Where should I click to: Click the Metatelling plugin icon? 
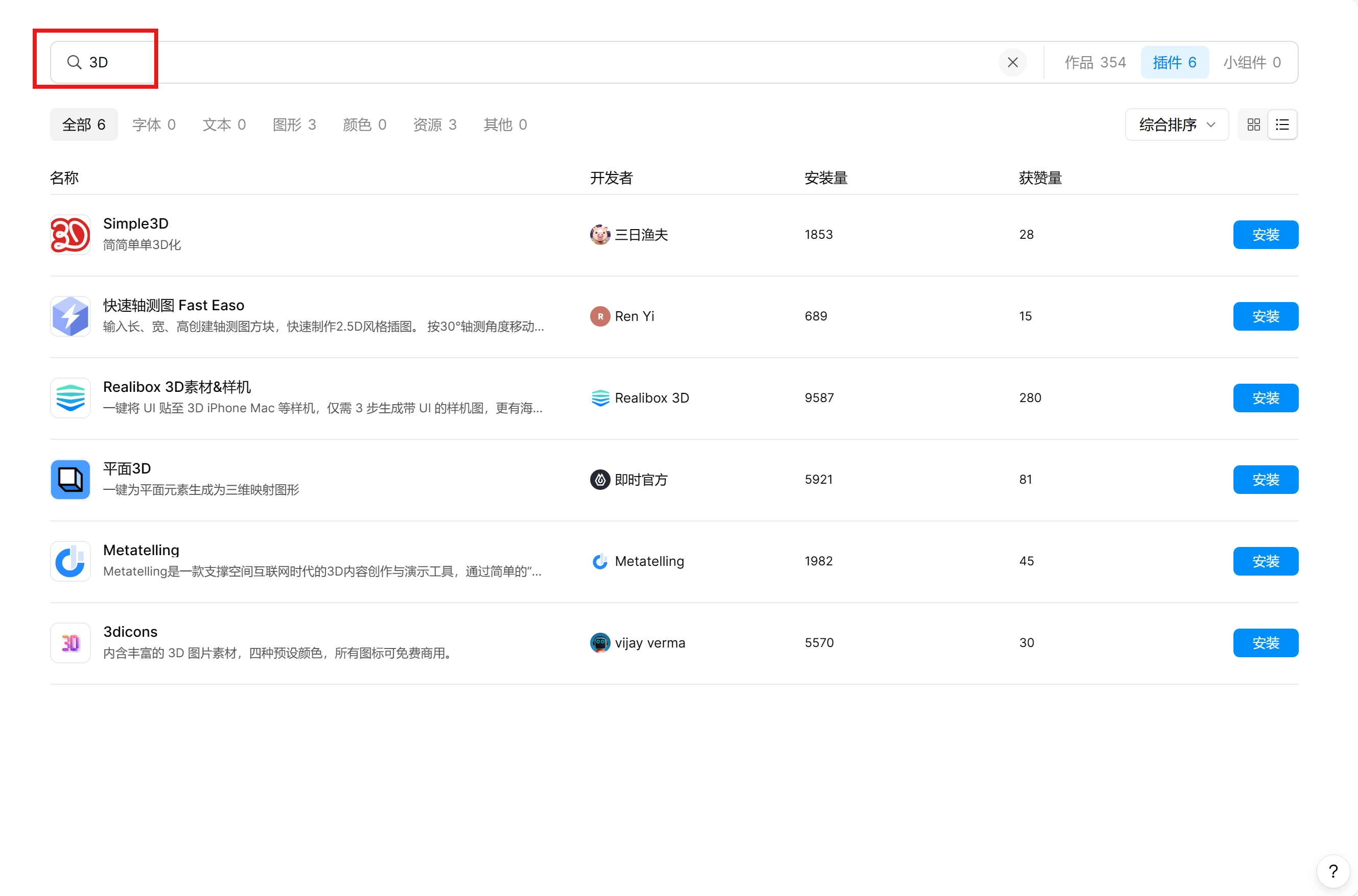70,561
